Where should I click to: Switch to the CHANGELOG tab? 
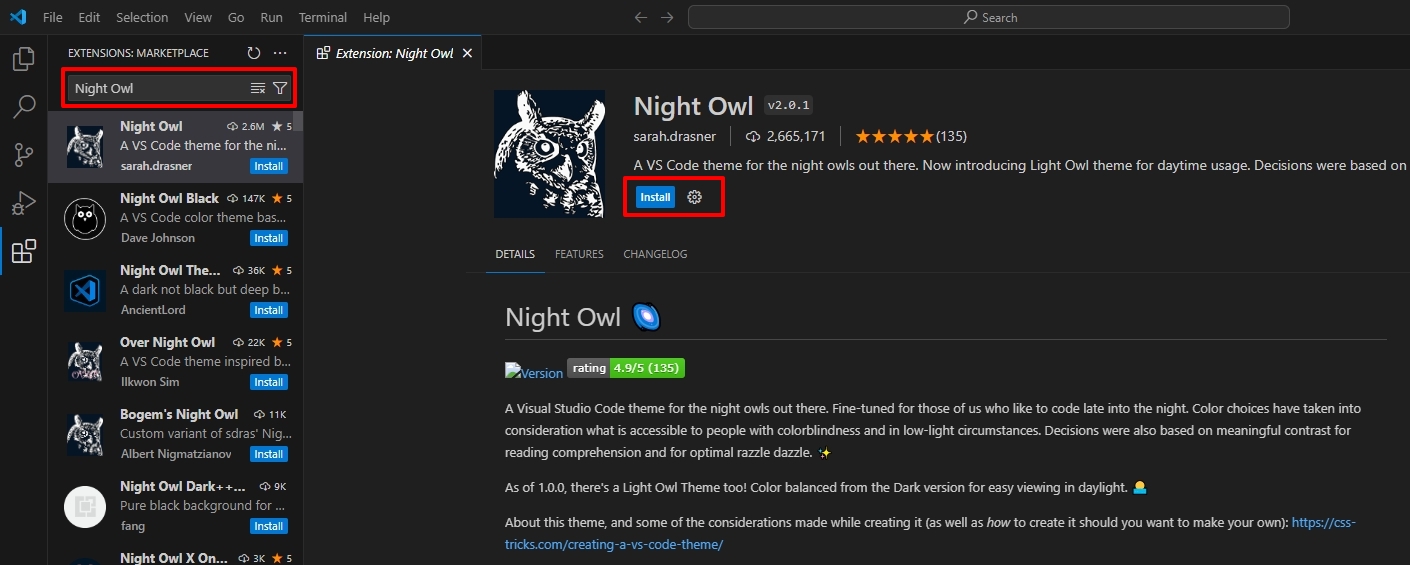click(x=655, y=254)
